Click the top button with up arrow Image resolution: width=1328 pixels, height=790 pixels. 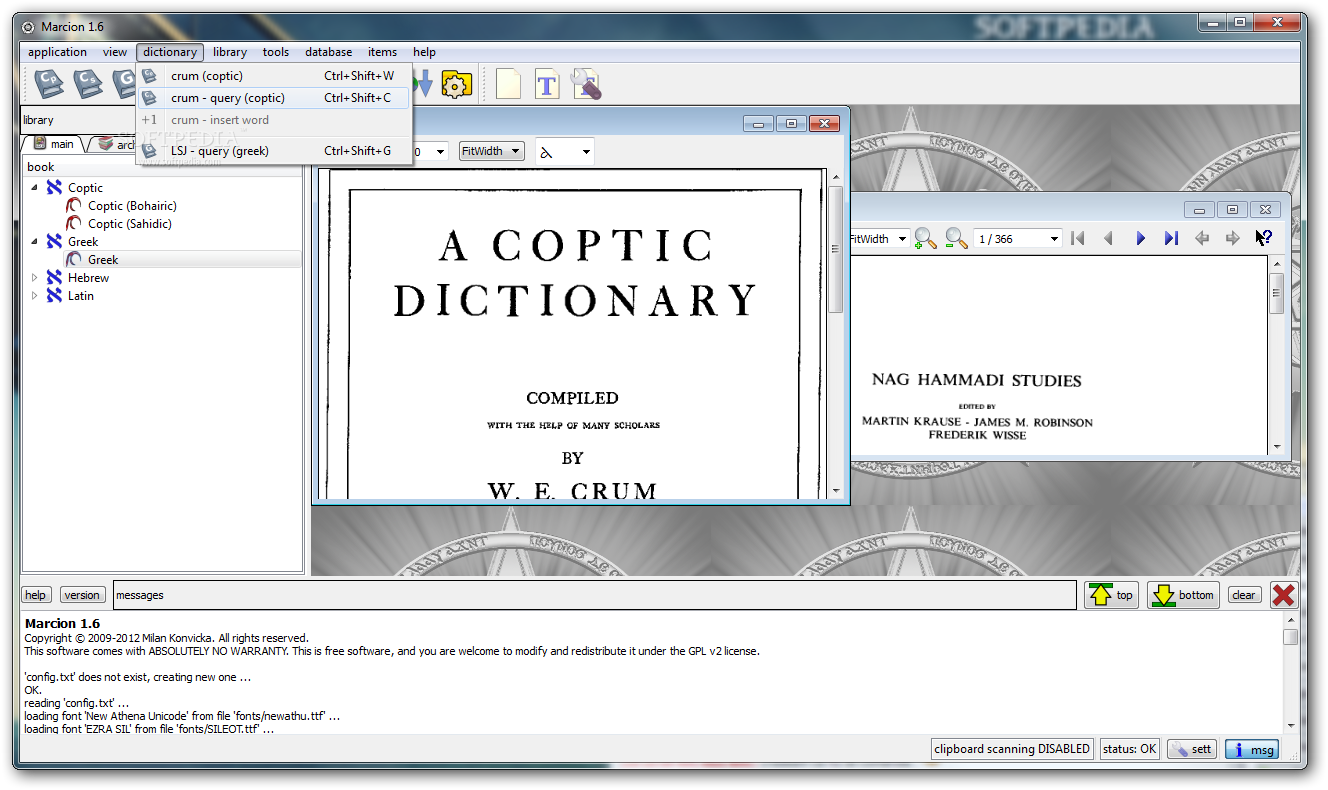click(x=1112, y=595)
